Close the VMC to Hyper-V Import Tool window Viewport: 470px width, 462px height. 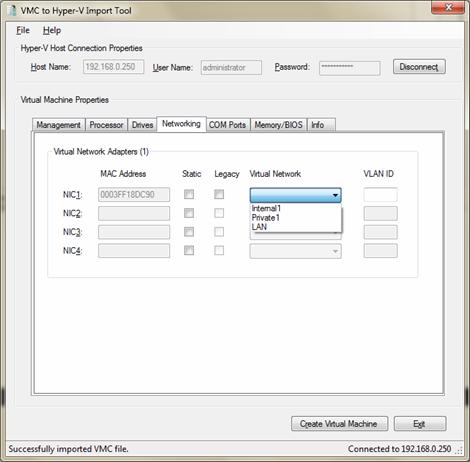click(448, 7)
